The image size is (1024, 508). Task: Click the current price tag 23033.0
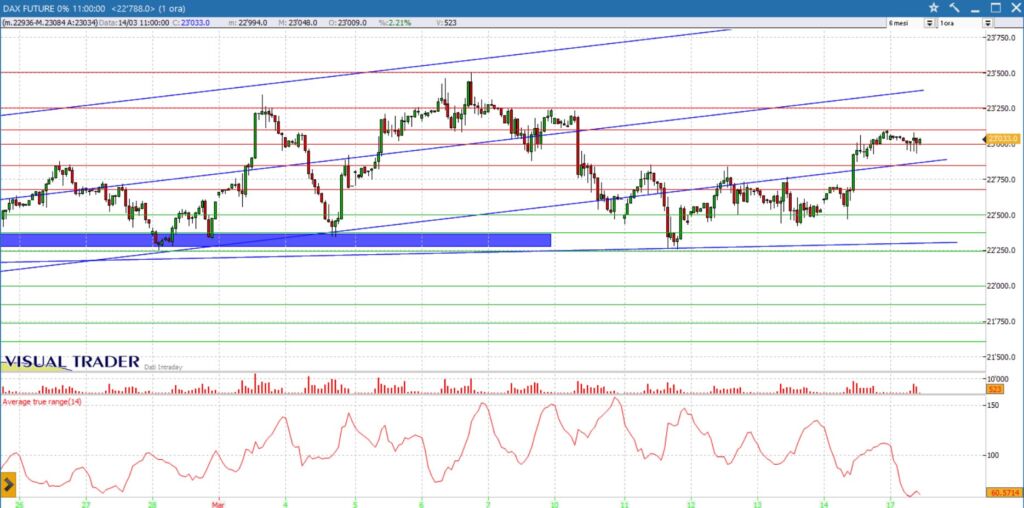tap(1003, 138)
